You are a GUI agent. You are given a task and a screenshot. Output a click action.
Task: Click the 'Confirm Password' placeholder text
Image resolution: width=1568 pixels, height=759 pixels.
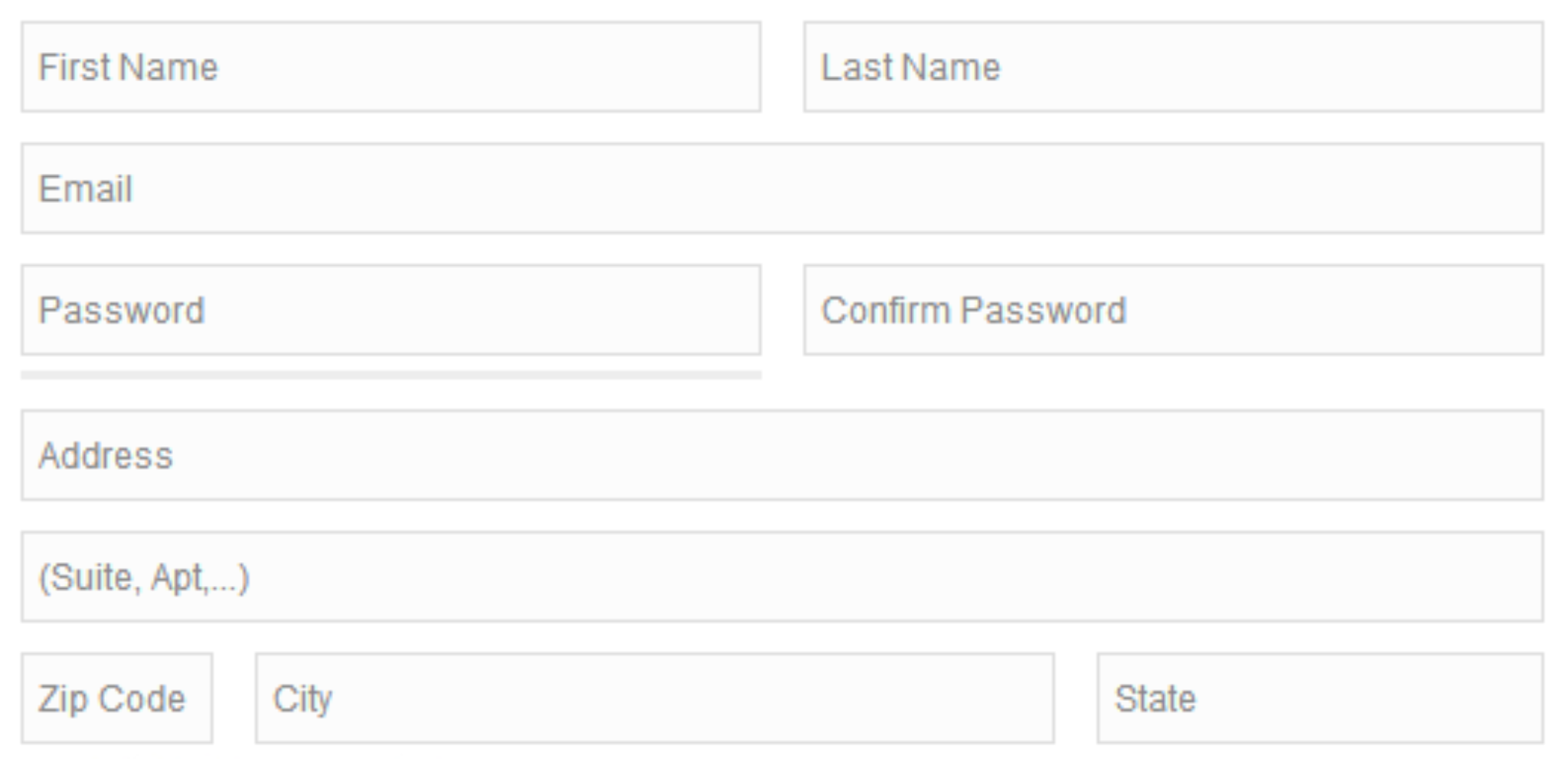tap(973, 311)
